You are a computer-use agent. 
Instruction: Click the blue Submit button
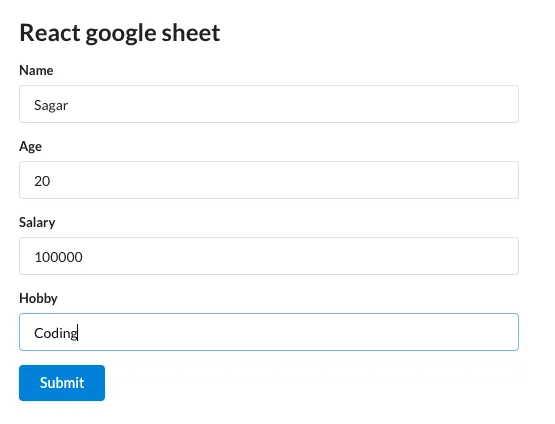[x=62, y=383]
